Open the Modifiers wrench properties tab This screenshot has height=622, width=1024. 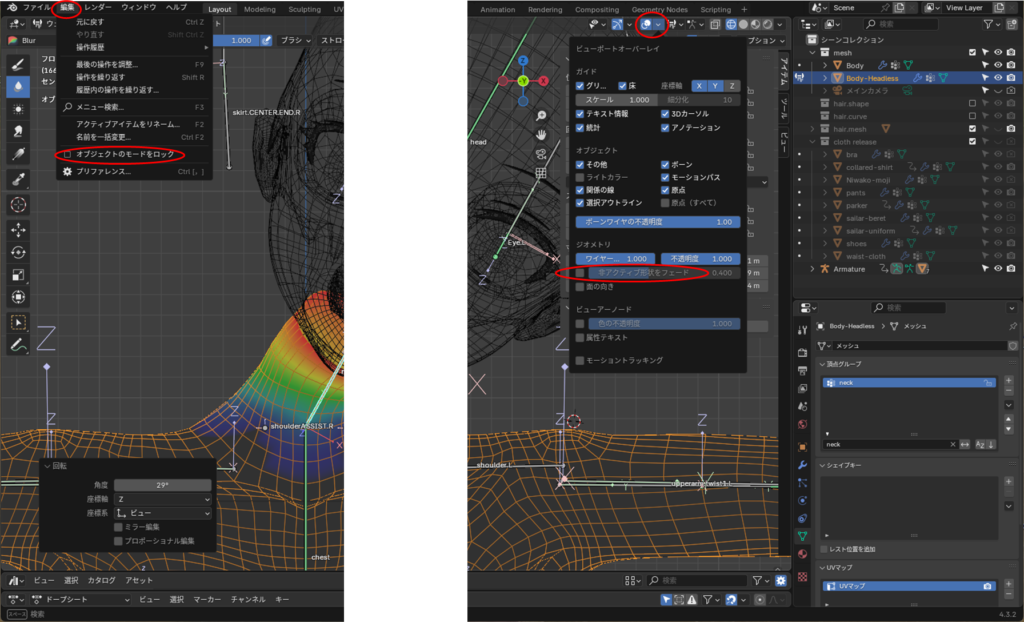tap(802, 465)
